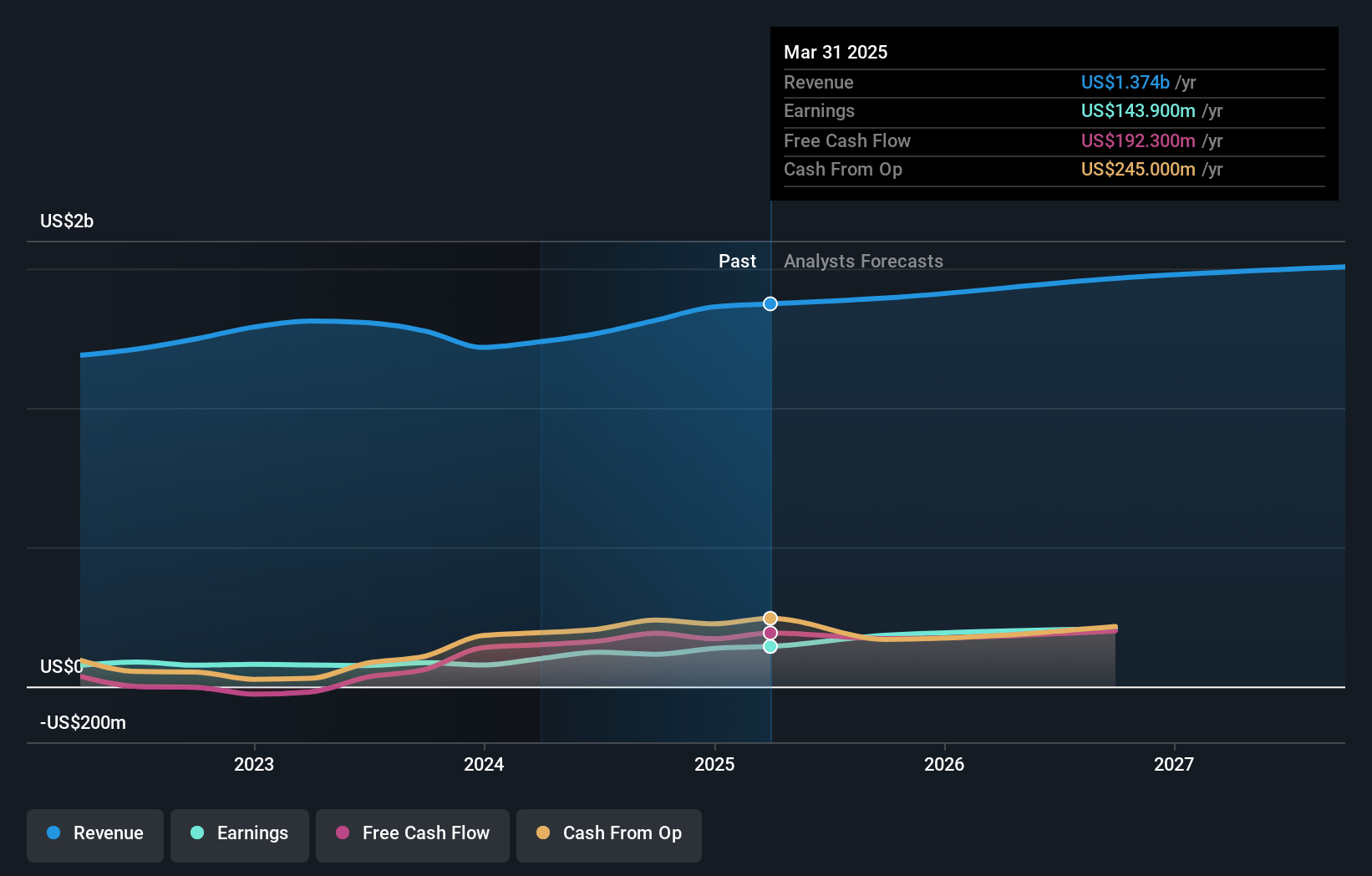
Task: Click the Revenue row label in tooltip
Action: 819,82
